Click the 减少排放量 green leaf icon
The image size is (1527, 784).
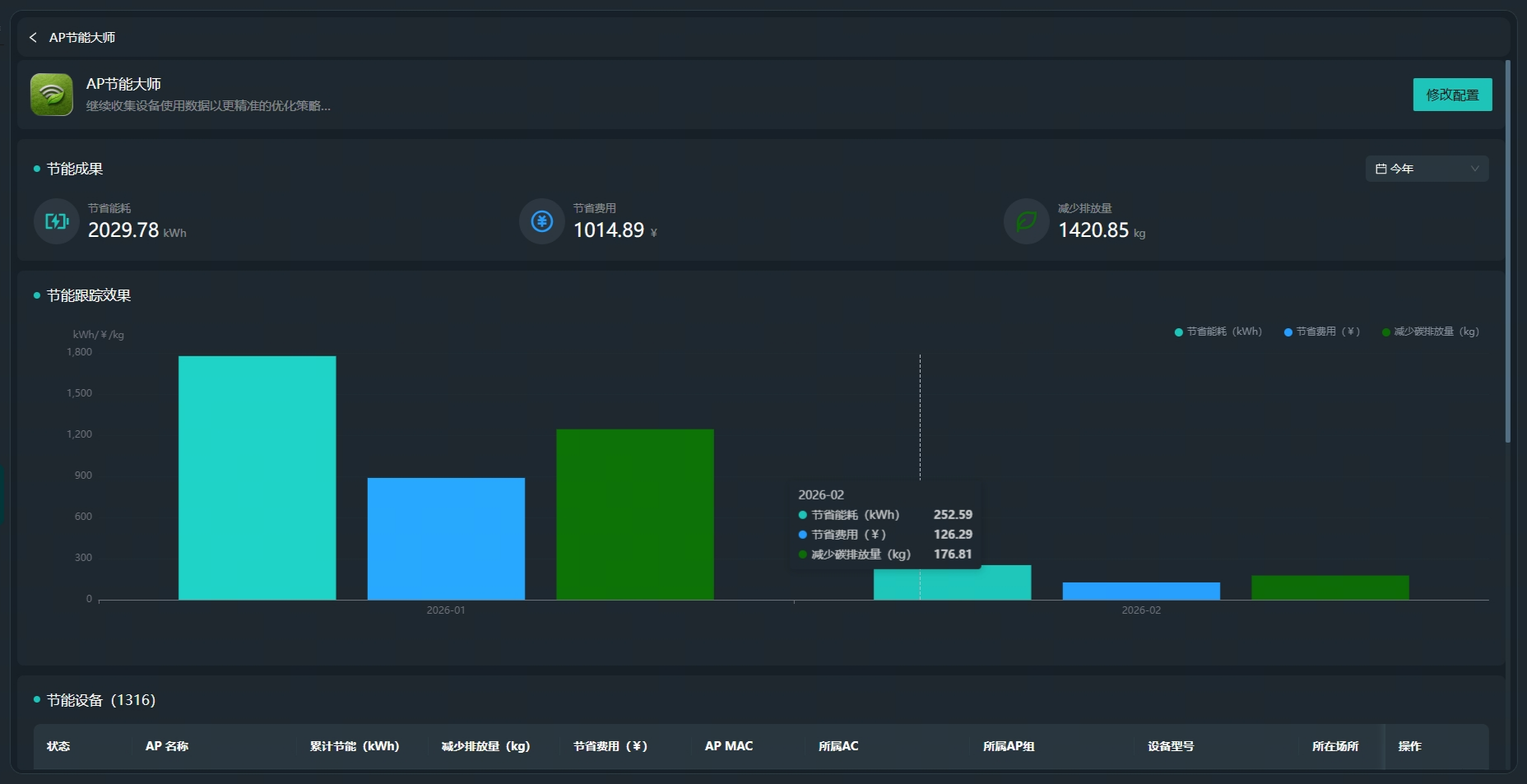tap(1026, 221)
